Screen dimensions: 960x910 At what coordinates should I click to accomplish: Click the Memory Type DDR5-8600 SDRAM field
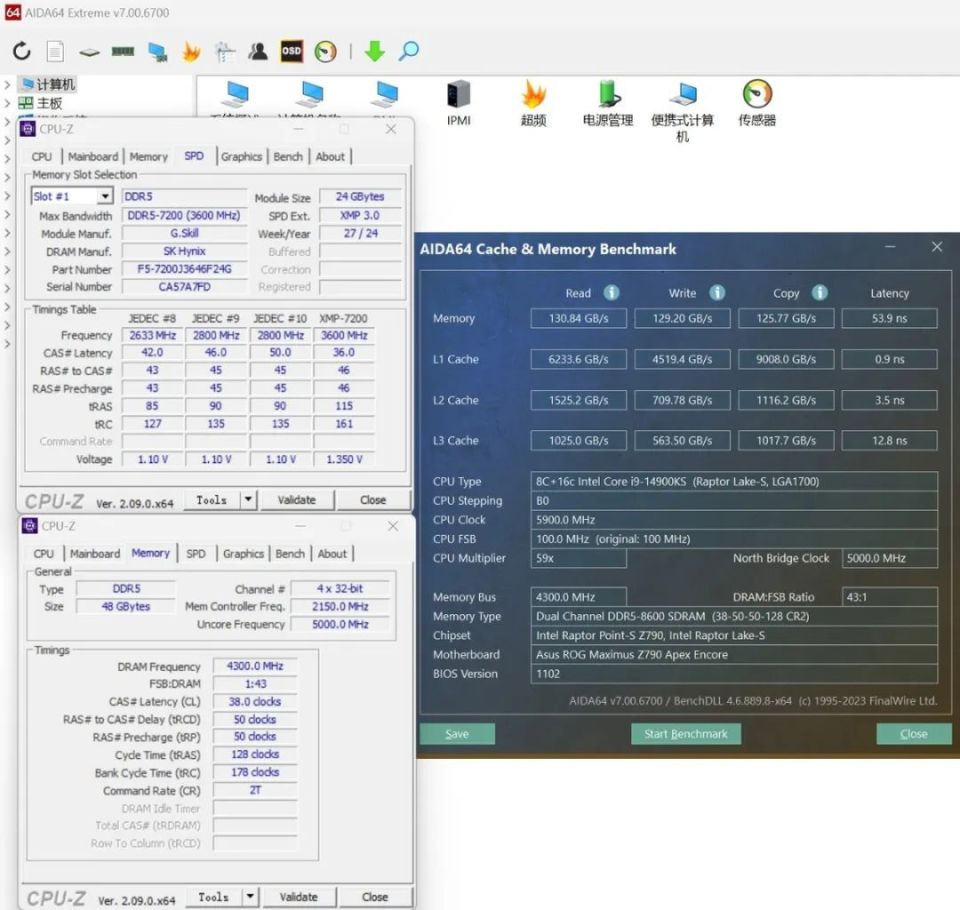tap(734, 616)
